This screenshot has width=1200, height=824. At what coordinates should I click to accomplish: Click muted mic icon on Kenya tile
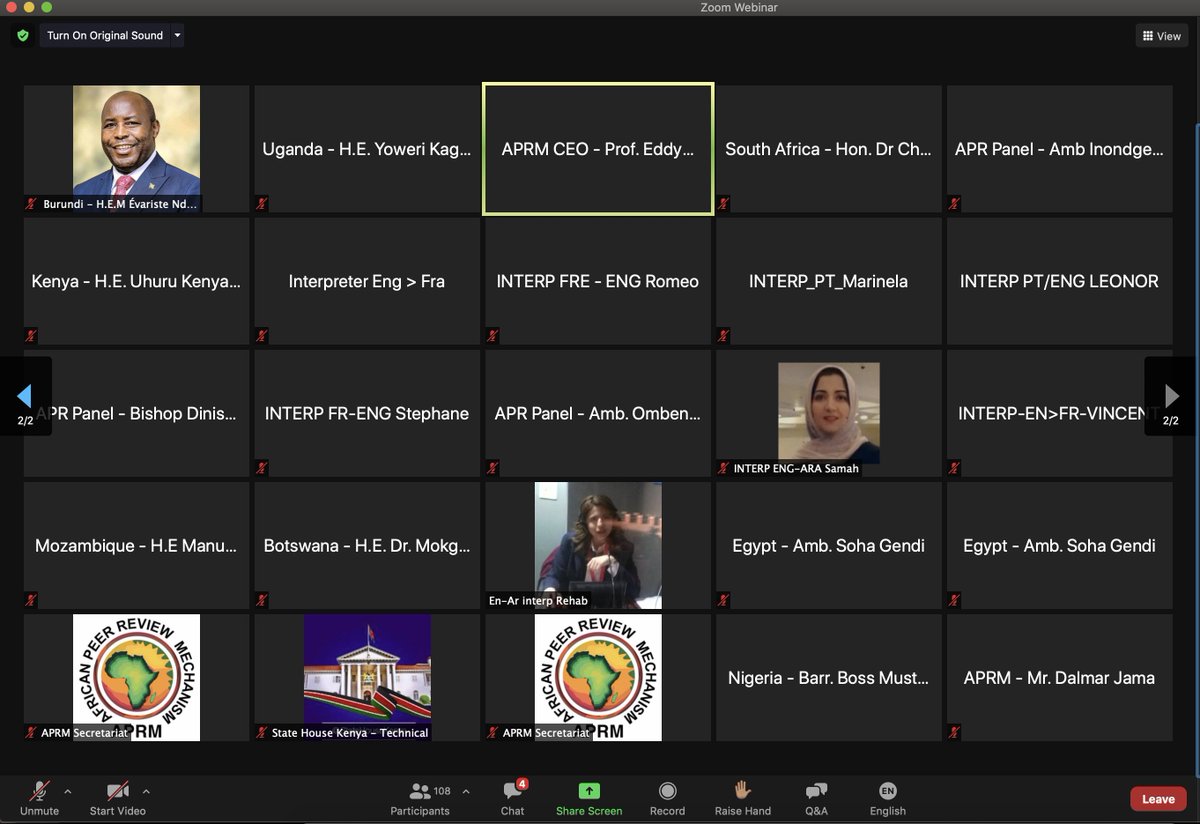[32, 336]
